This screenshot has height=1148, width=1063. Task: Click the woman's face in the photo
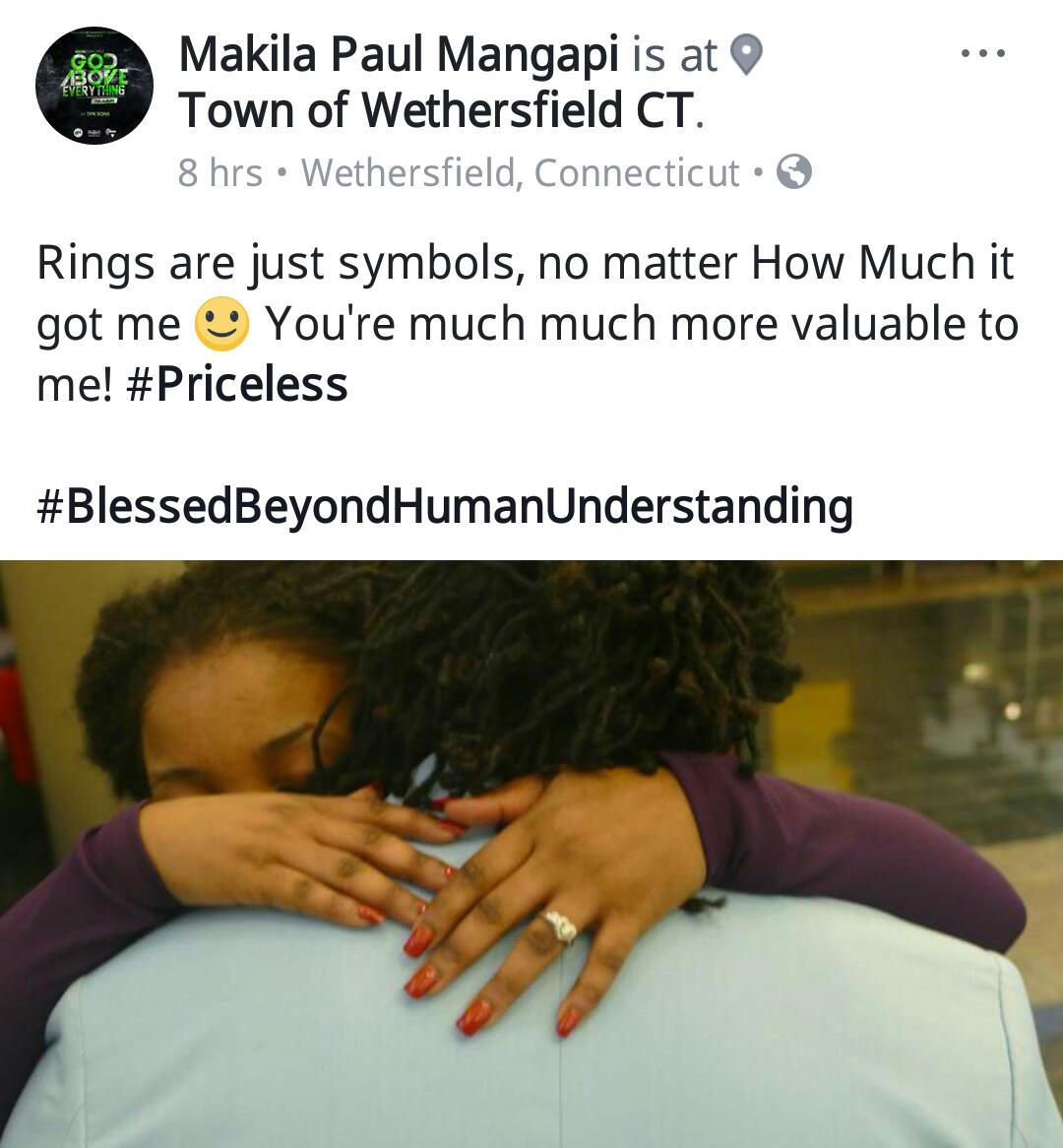point(241,725)
